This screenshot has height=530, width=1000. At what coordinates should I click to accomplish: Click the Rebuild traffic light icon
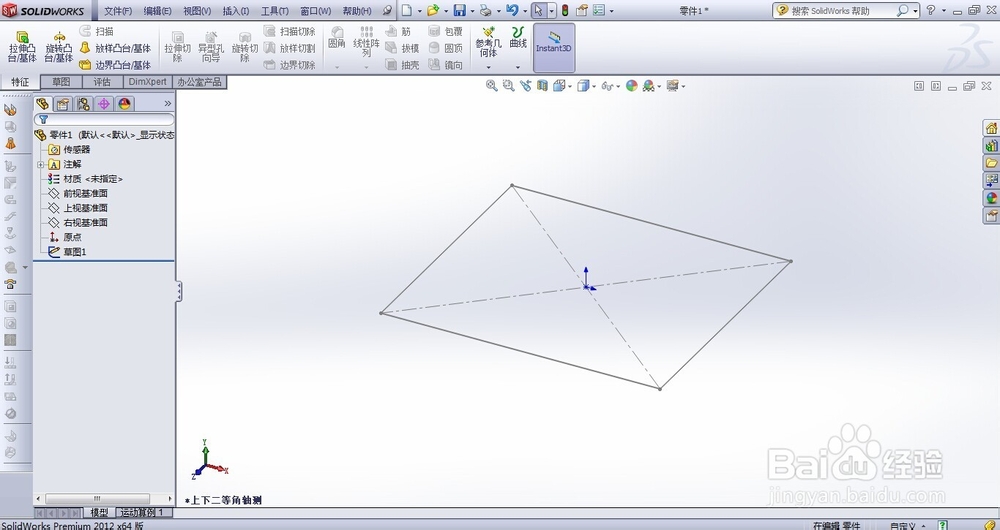tap(565, 10)
